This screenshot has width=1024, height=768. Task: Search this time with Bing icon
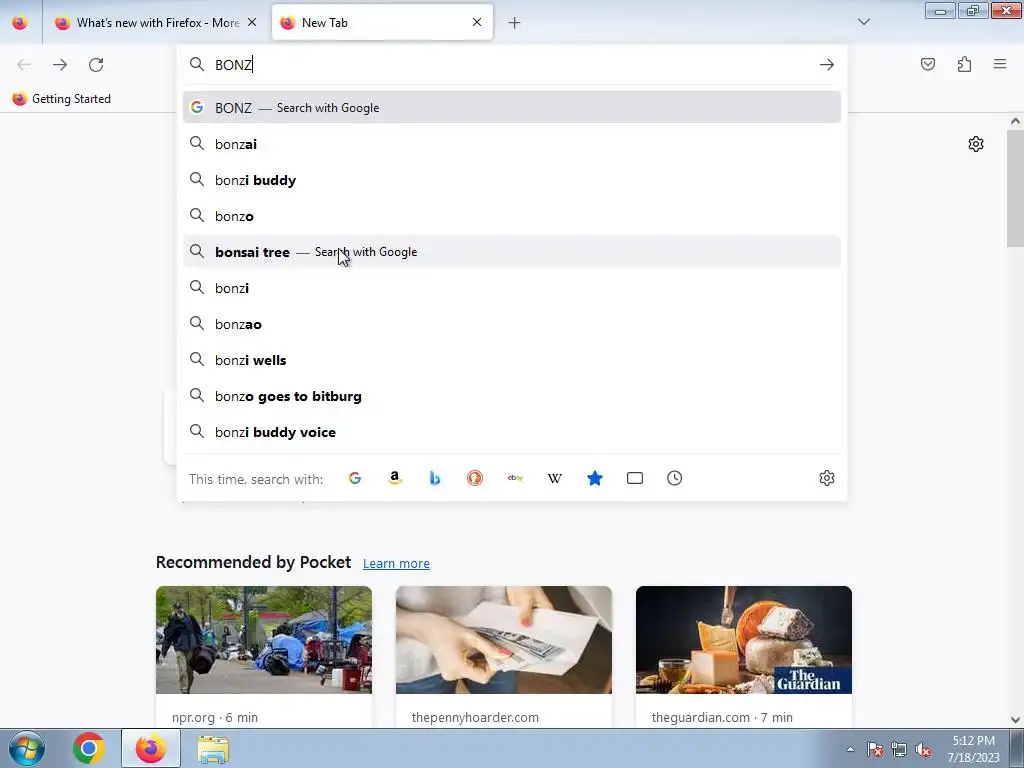coord(434,478)
